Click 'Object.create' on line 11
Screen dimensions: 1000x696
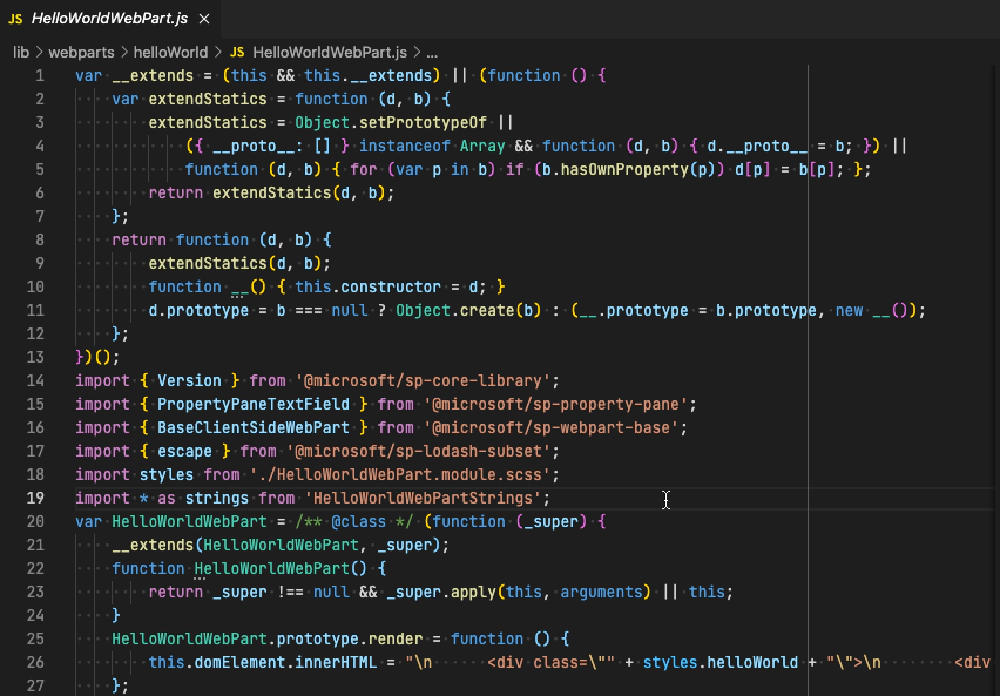[x=455, y=311]
